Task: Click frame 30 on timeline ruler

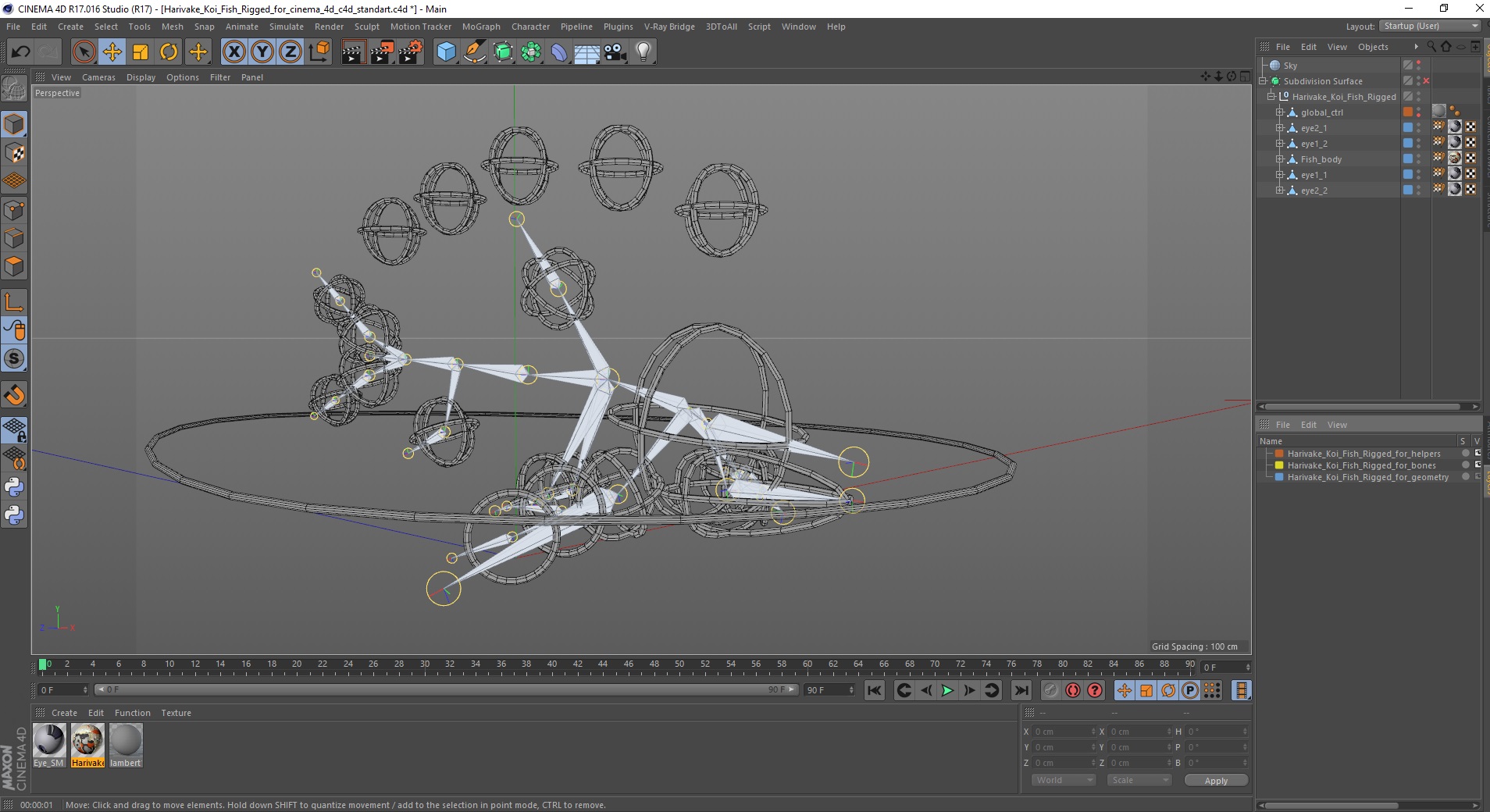Action: [424, 666]
